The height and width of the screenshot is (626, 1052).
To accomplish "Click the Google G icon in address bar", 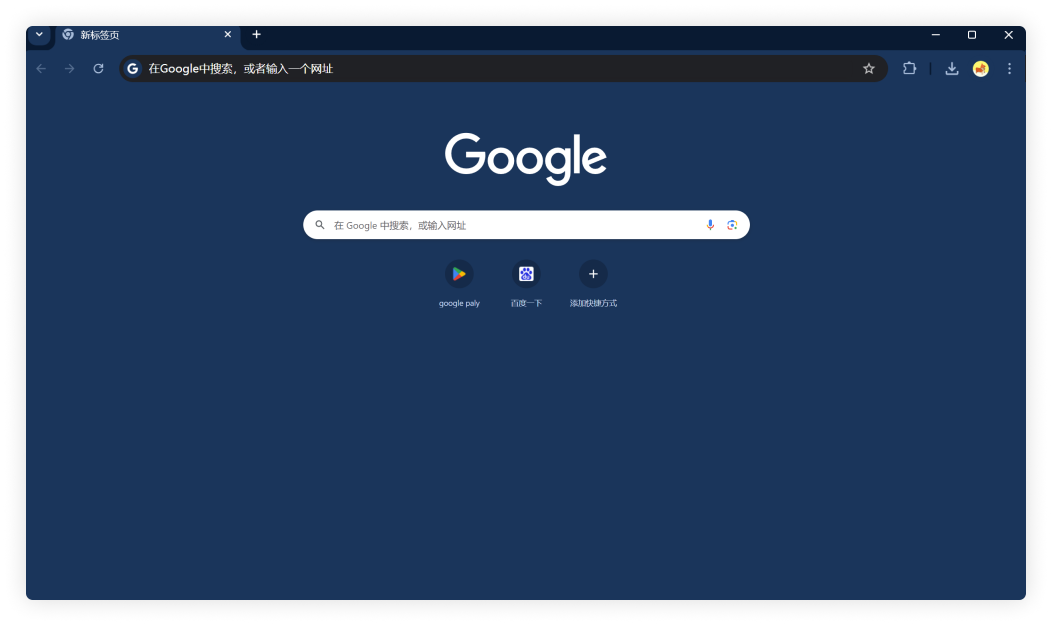I will coord(133,69).
